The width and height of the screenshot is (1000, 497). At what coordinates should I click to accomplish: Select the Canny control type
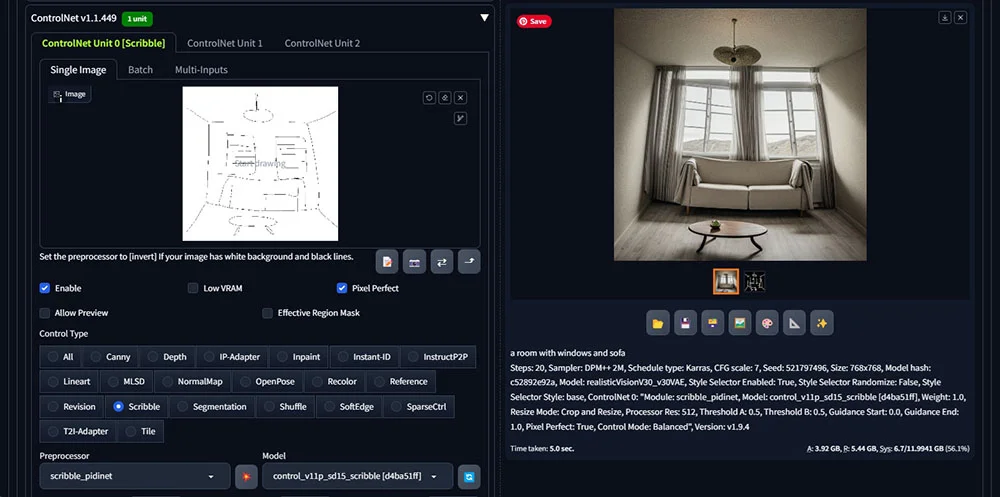coord(110,356)
